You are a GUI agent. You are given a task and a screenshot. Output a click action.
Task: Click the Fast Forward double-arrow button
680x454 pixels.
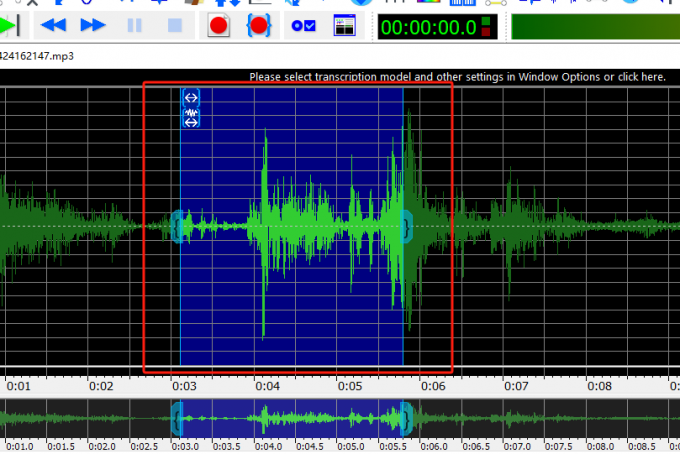pos(93,25)
